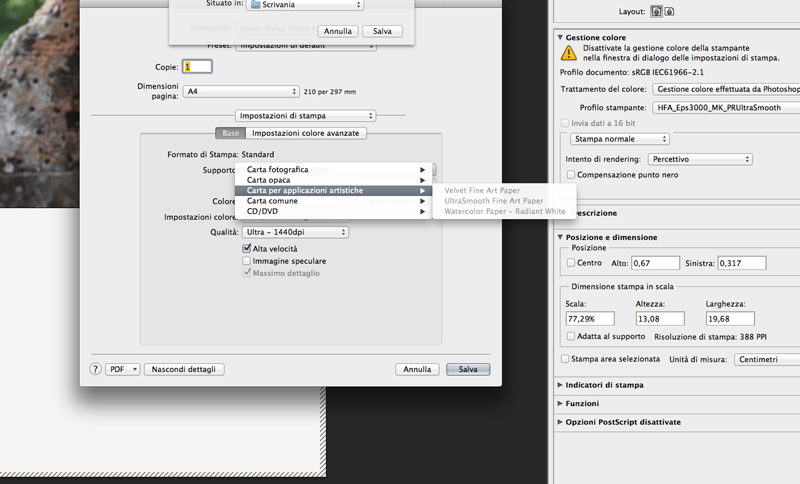The height and width of the screenshot is (484, 800).
Task: Expand the Indicatori di stampa section
Action: click(559, 384)
